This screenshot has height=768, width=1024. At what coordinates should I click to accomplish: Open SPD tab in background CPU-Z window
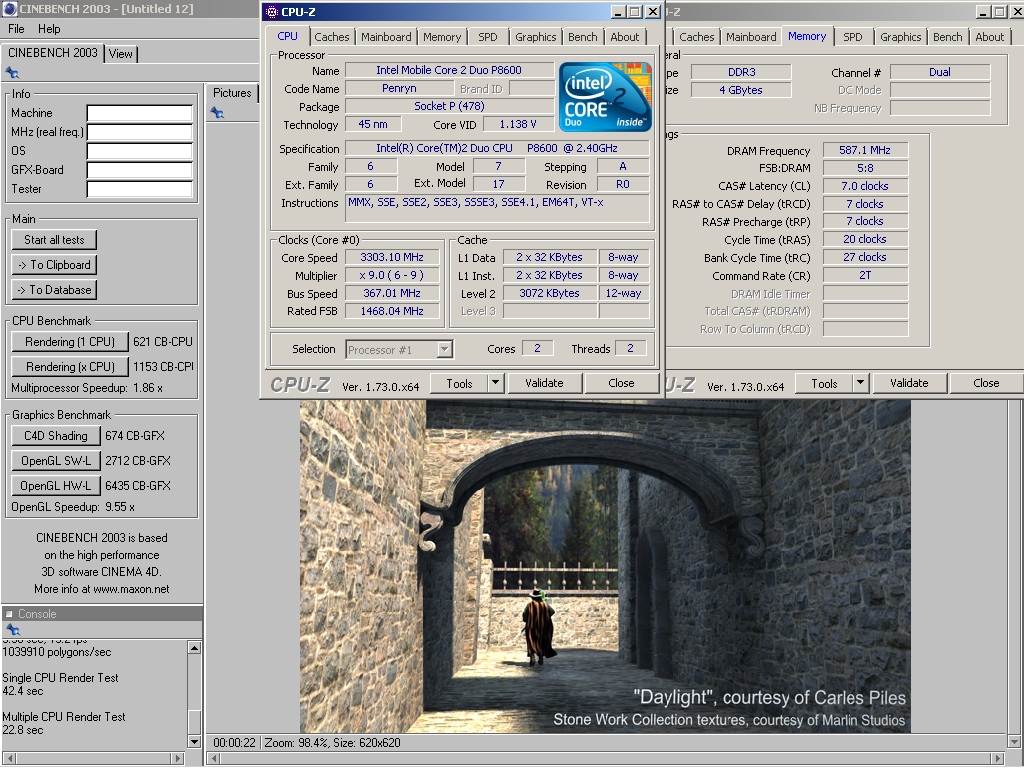pyautogui.click(x=852, y=37)
